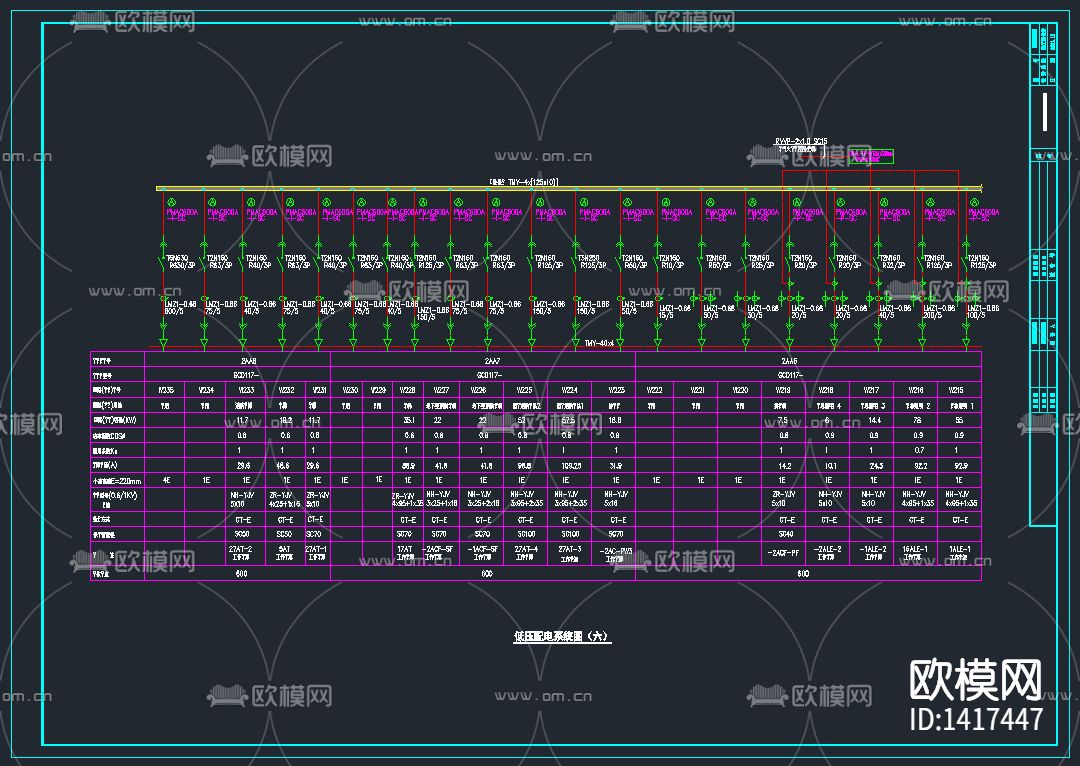
Task: Click the large white logo above ID:1417447
Action: tap(975, 680)
